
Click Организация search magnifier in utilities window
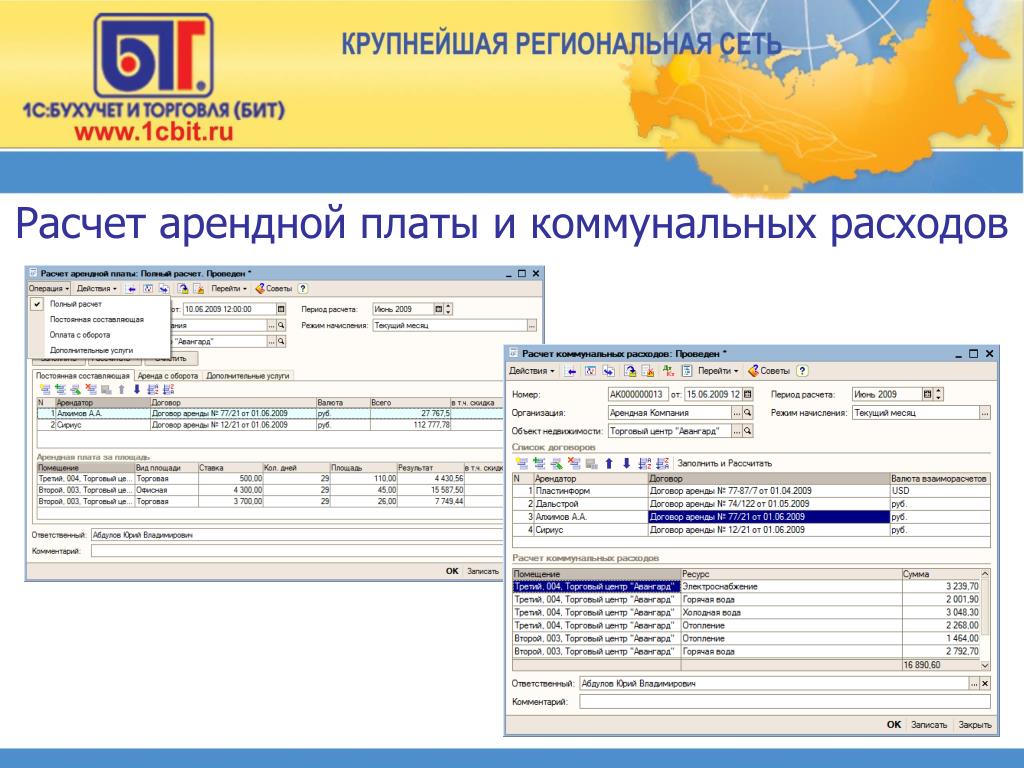748,413
